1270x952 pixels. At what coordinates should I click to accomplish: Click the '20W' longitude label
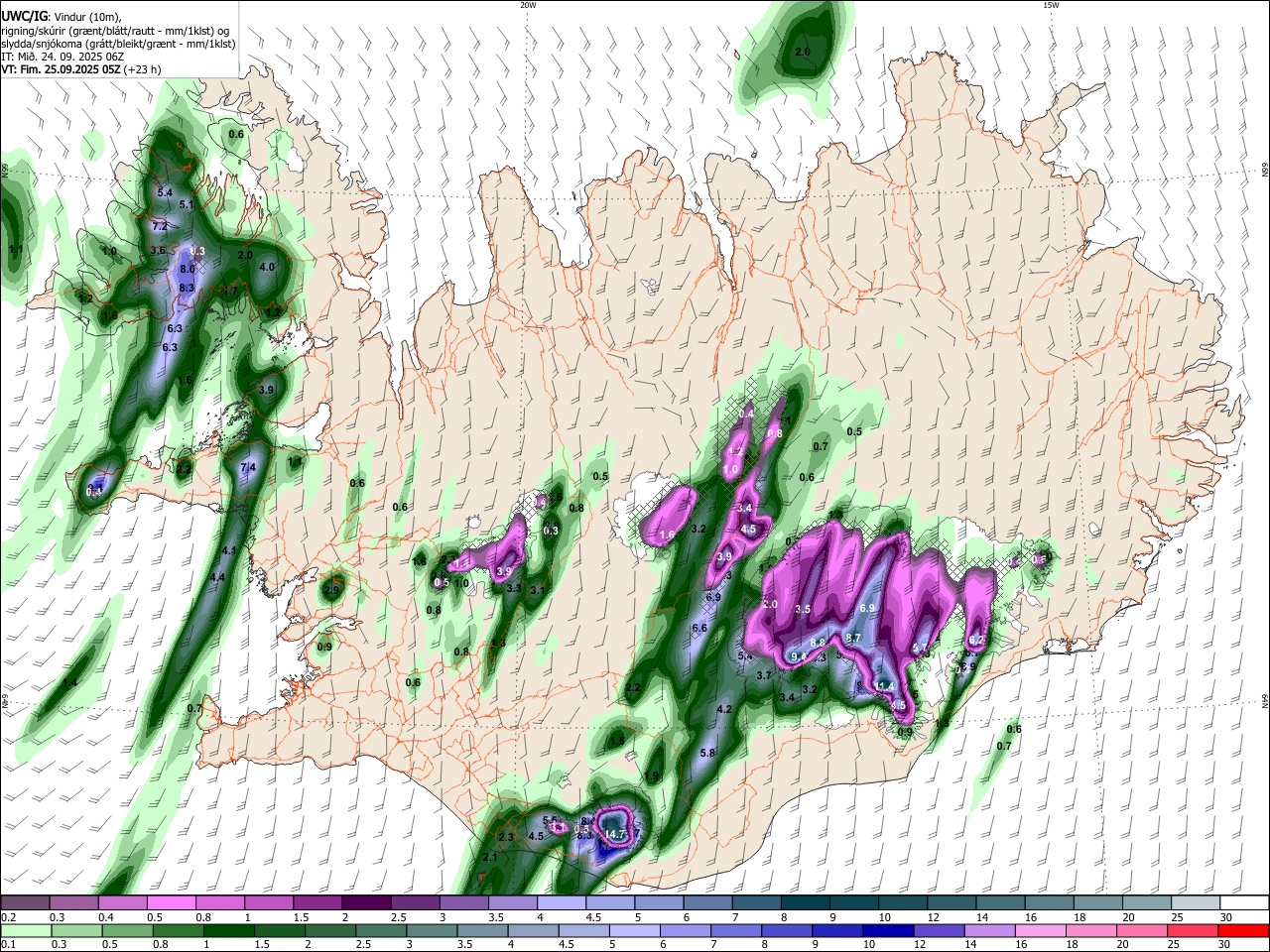(x=528, y=5)
